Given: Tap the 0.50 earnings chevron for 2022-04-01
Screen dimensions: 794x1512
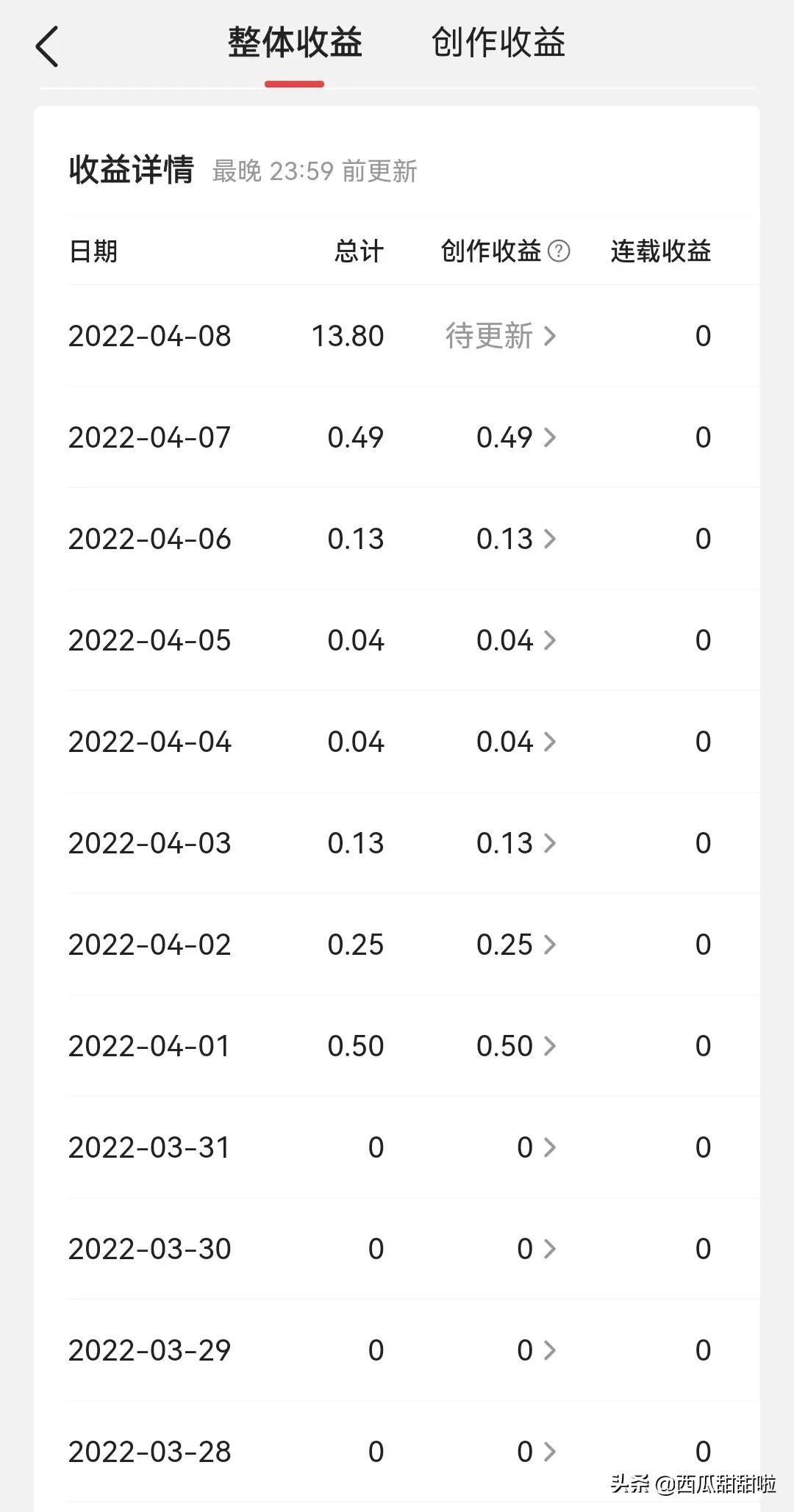Looking at the screenshot, I should coord(550,1046).
